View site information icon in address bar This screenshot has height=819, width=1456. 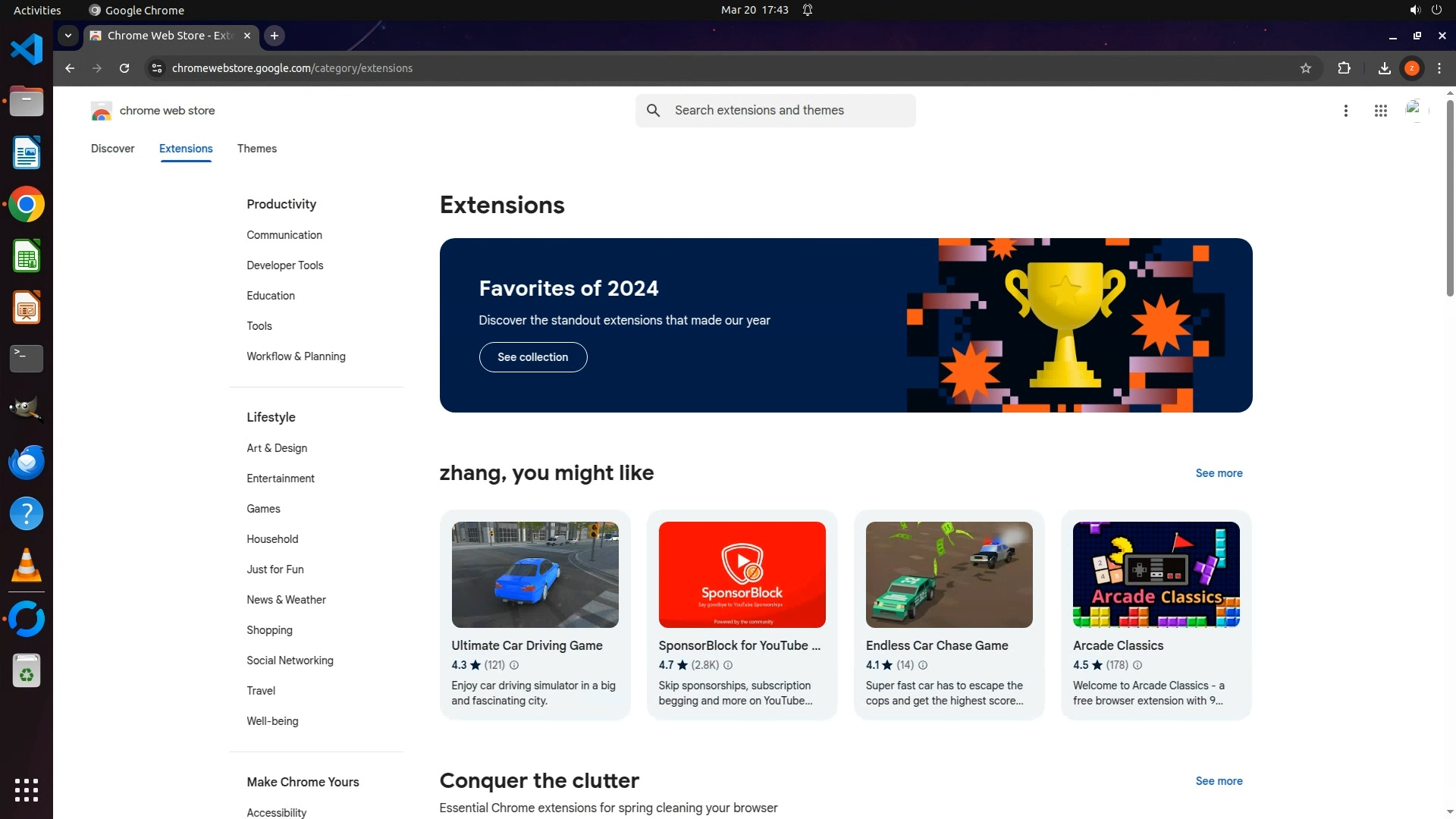pyautogui.click(x=156, y=68)
